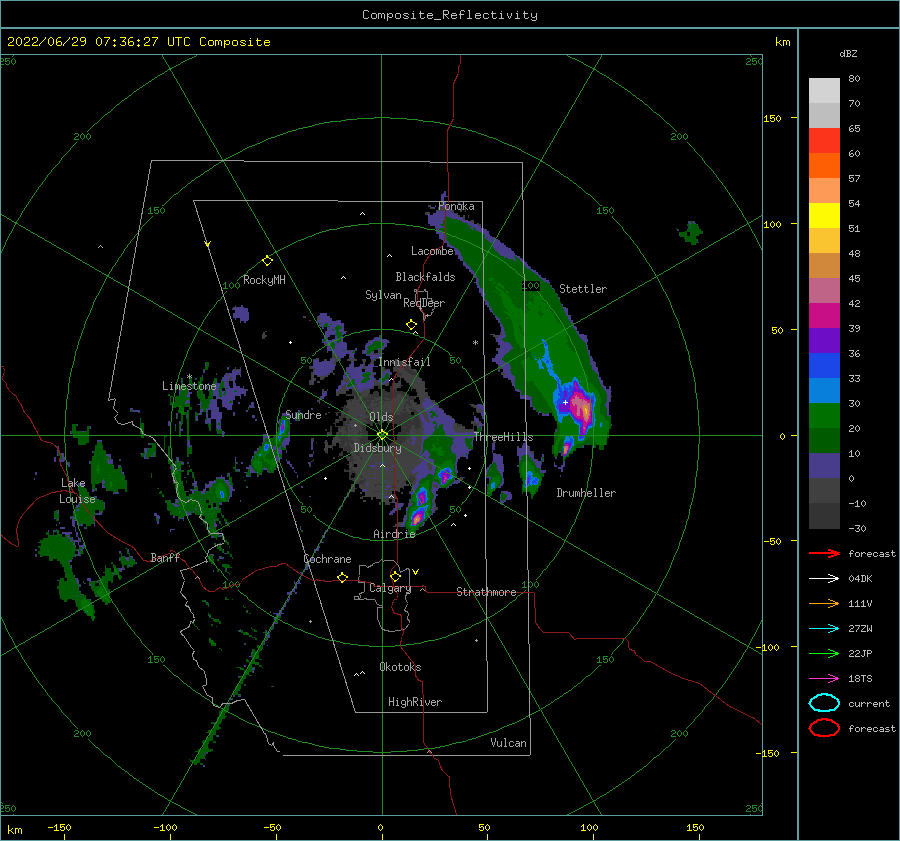This screenshot has height=841, width=900.
Task: Click the Stettler city label
Action: pos(583,289)
